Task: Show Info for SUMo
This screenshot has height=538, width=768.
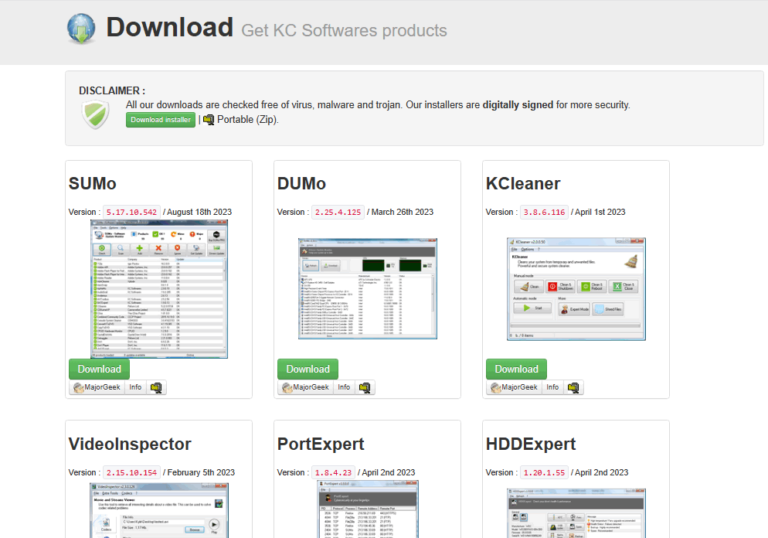Action: 135,387
